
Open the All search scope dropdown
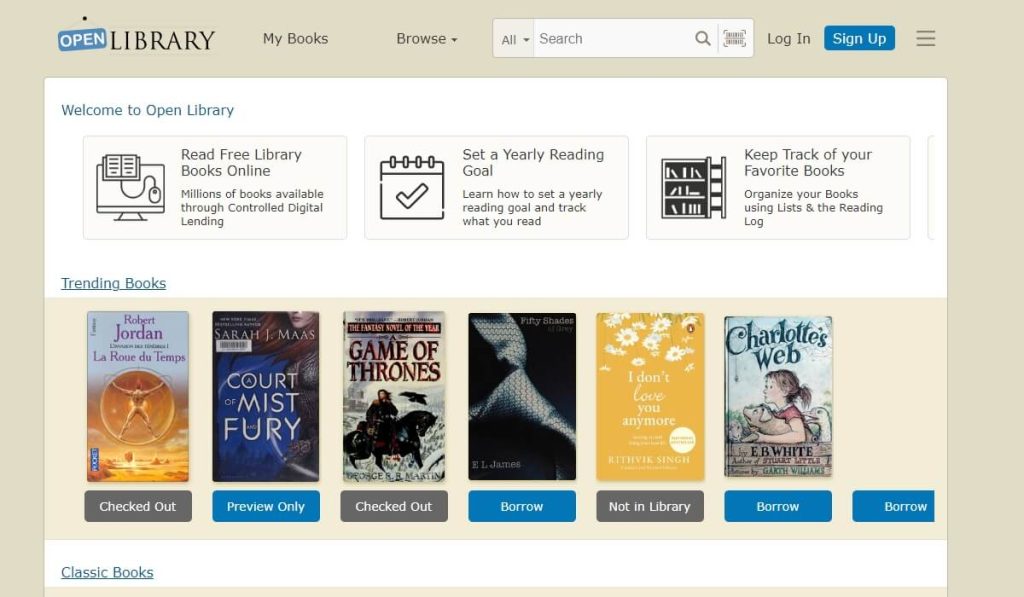coord(512,38)
